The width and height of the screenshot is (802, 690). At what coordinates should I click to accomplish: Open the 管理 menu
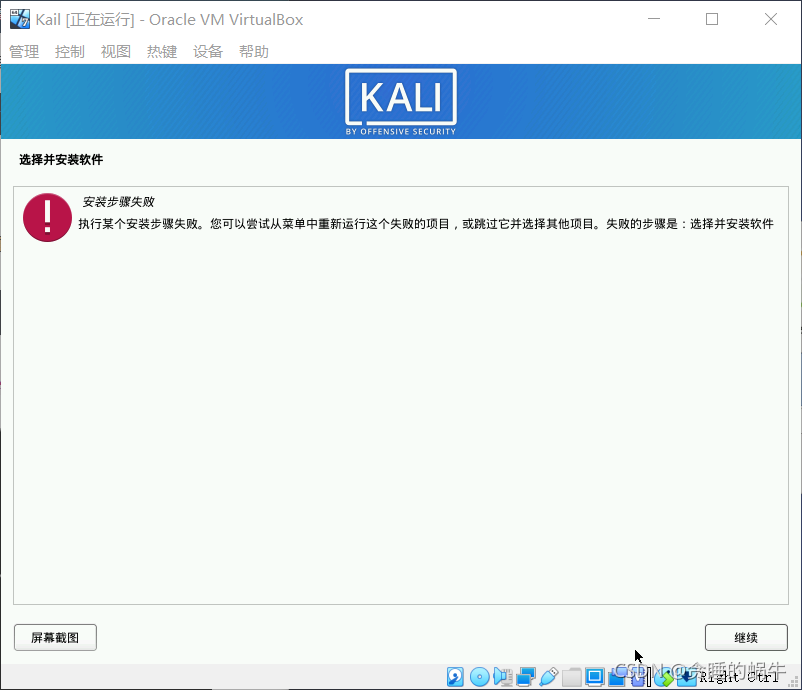click(24, 52)
